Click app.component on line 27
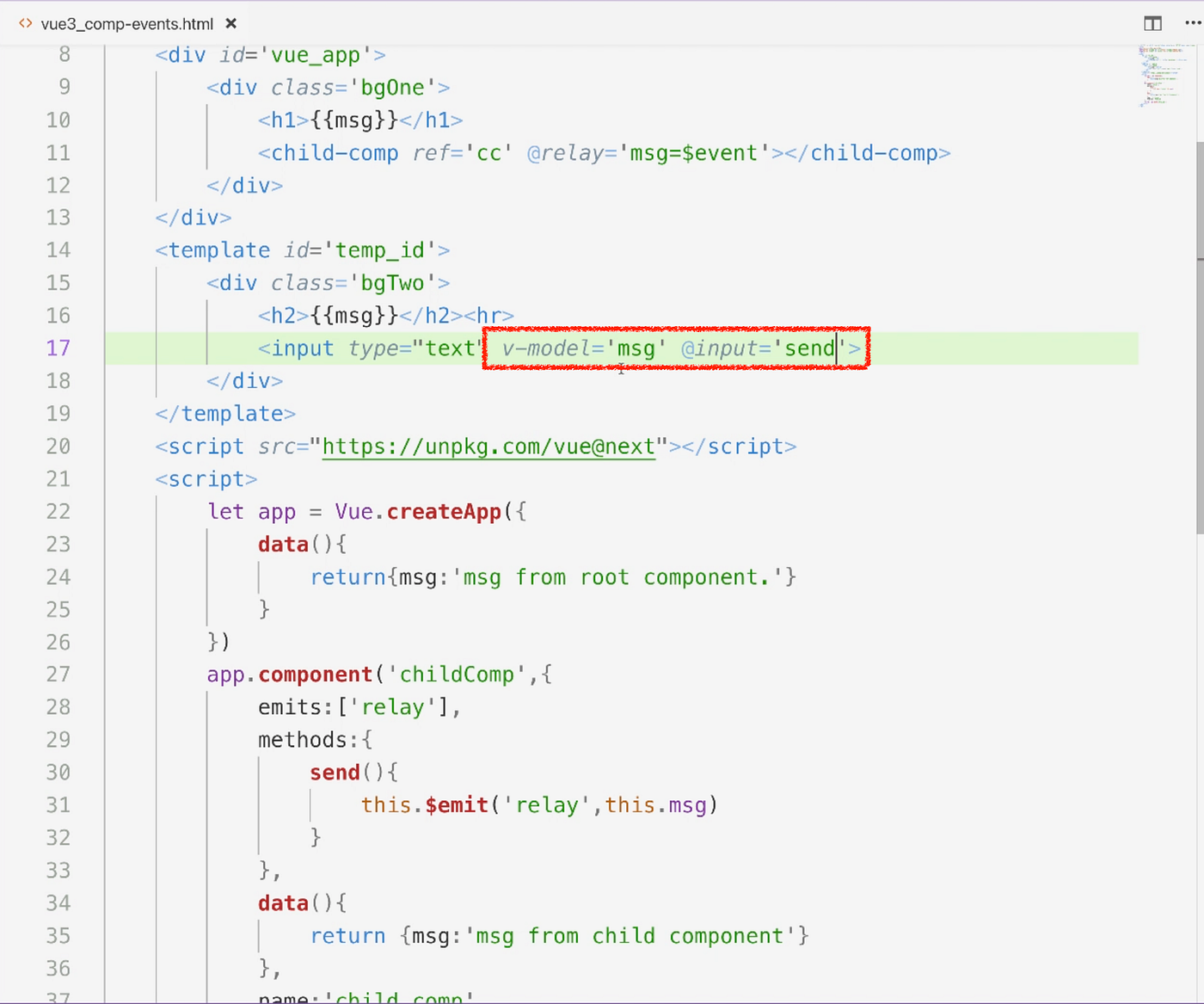This screenshot has width=1204, height=1004. tap(290, 674)
